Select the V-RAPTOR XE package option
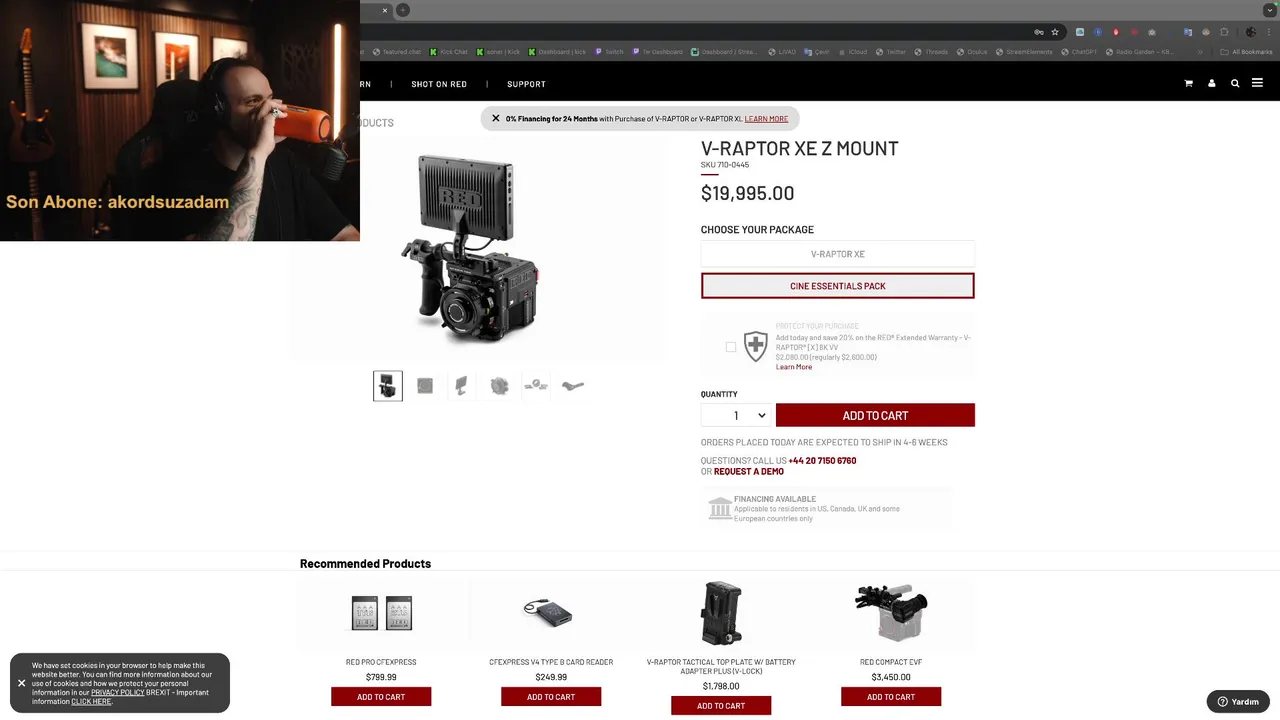 pos(838,254)
